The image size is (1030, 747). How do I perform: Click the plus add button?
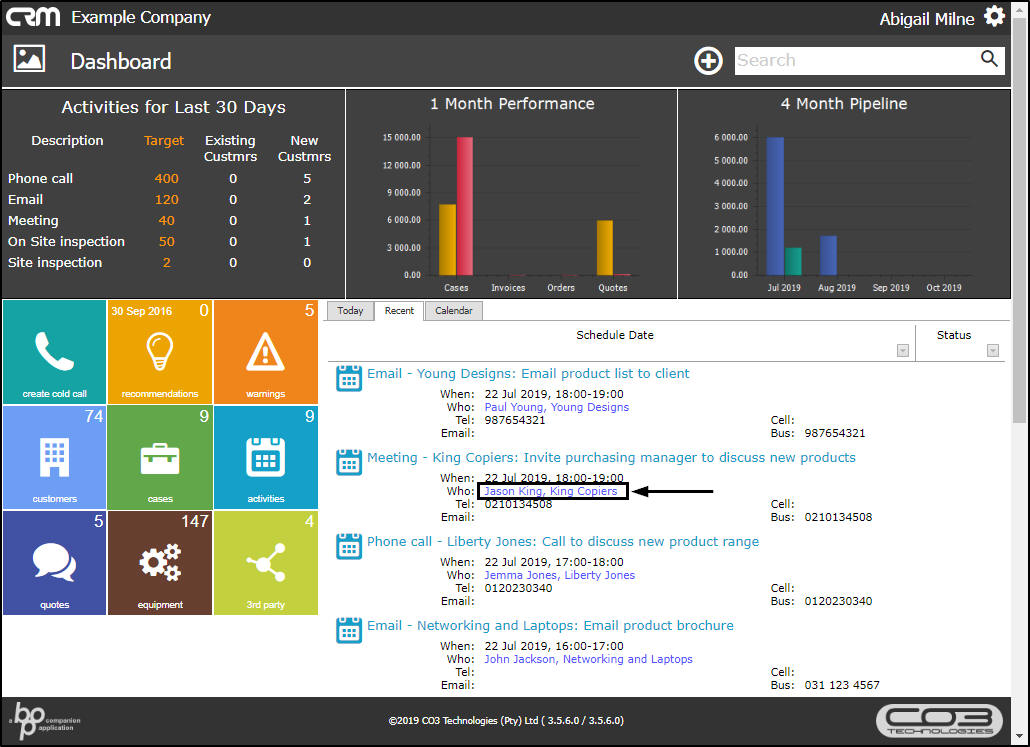pyautogui.click(x=708, y=61)
